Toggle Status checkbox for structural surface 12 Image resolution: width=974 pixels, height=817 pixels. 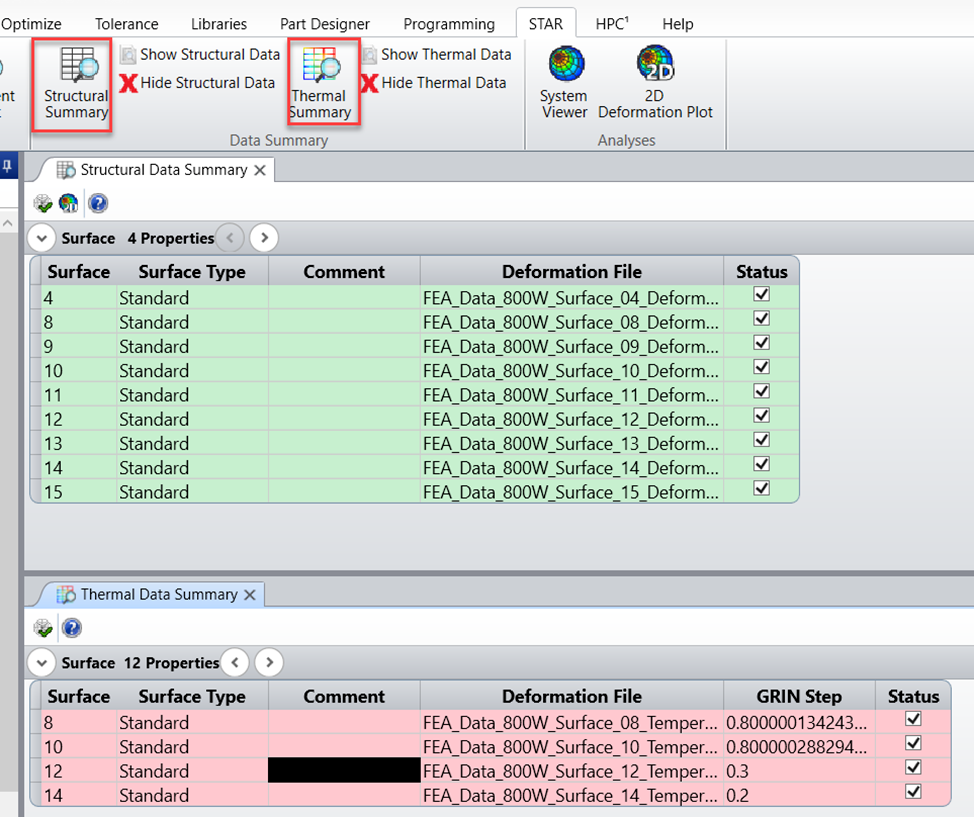761,416
